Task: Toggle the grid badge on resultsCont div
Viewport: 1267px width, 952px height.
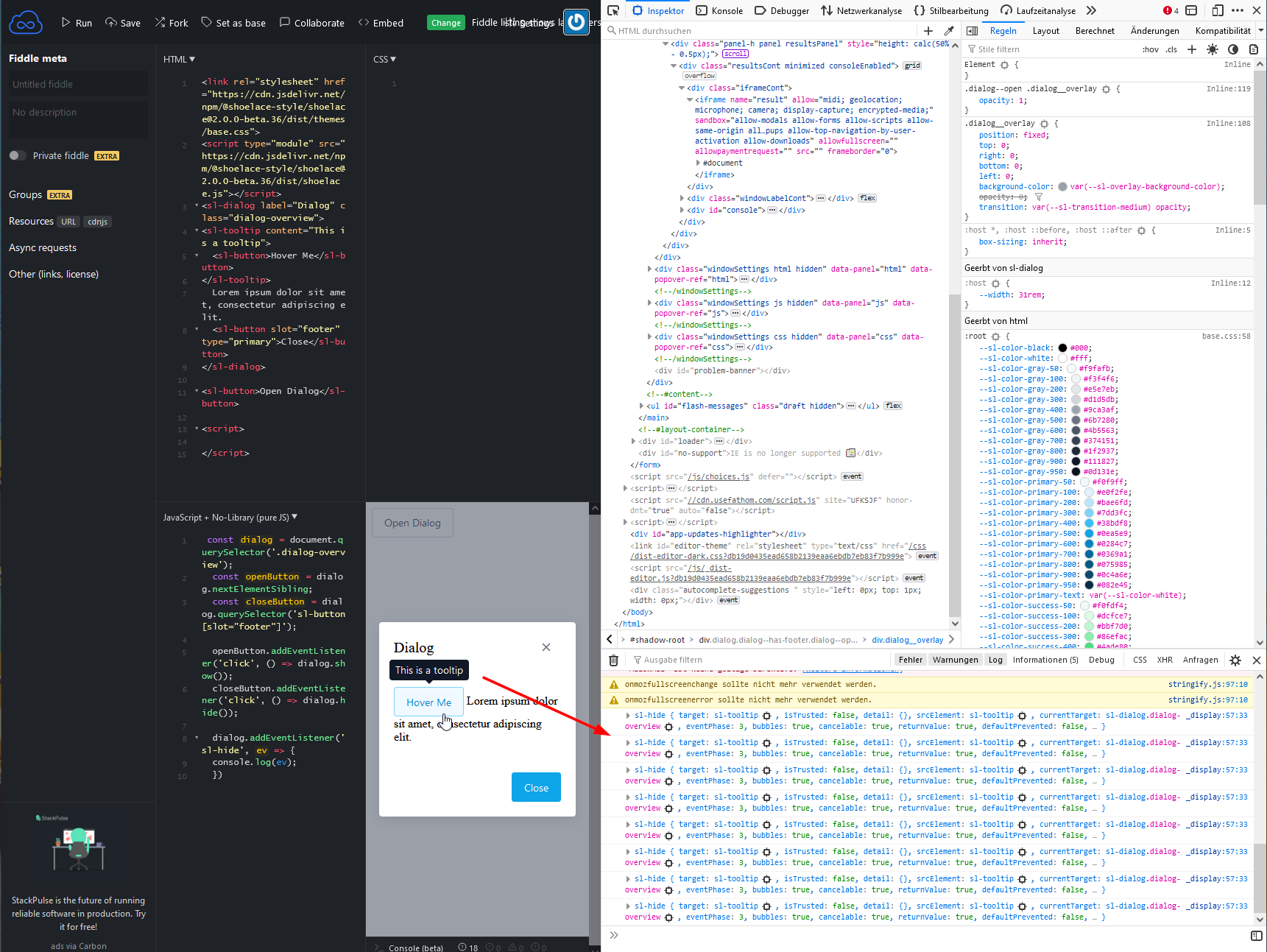Action: tap(912, 65)
